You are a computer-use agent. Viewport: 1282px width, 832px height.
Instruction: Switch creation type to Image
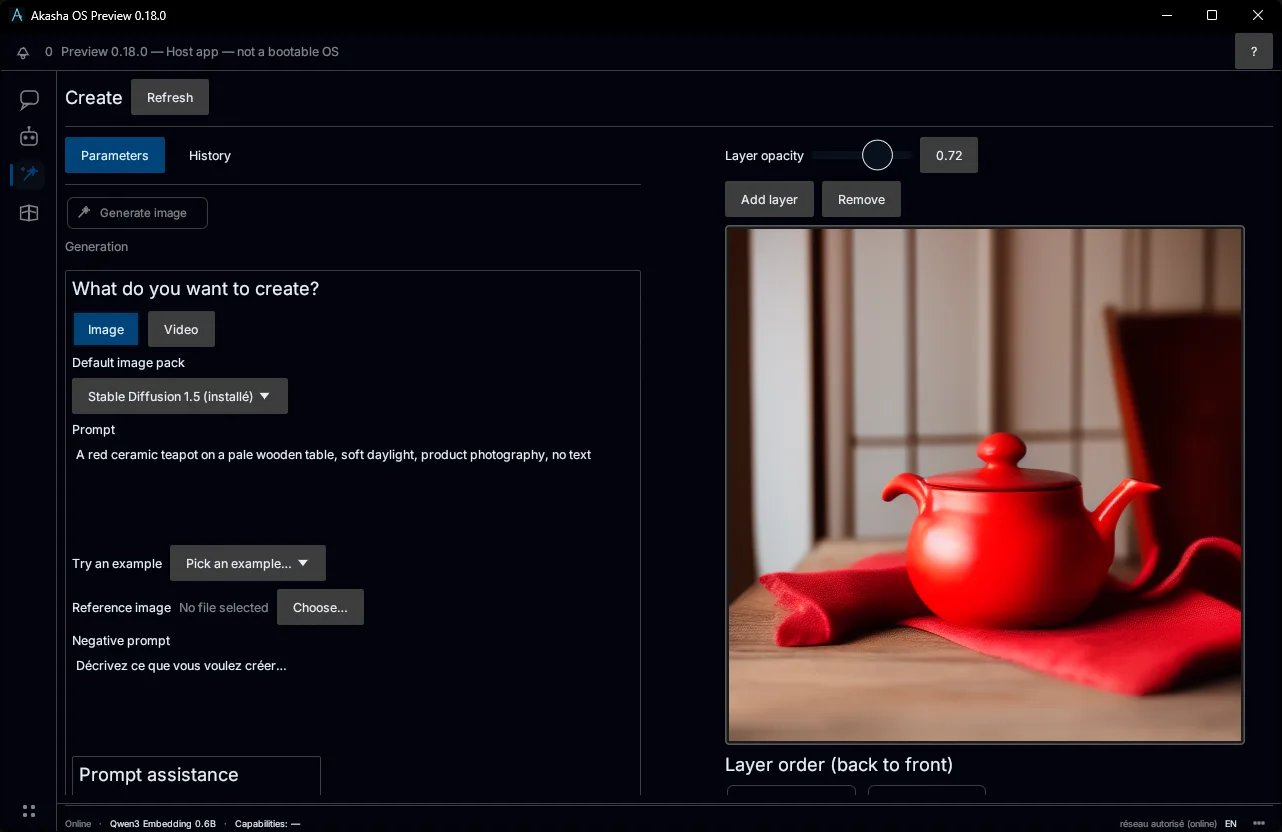tap(106, 330)
